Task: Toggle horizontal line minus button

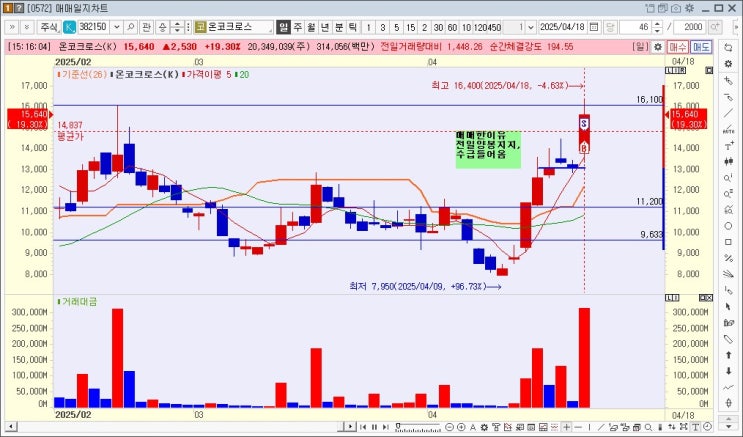Action: tap(578, 427)
